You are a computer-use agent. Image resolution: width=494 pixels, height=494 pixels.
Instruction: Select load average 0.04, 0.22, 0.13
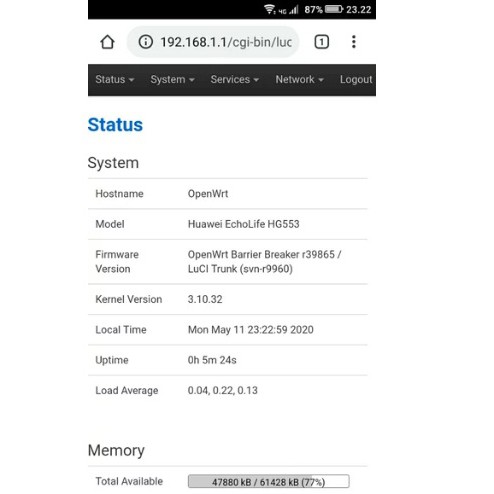coord(223,391)
